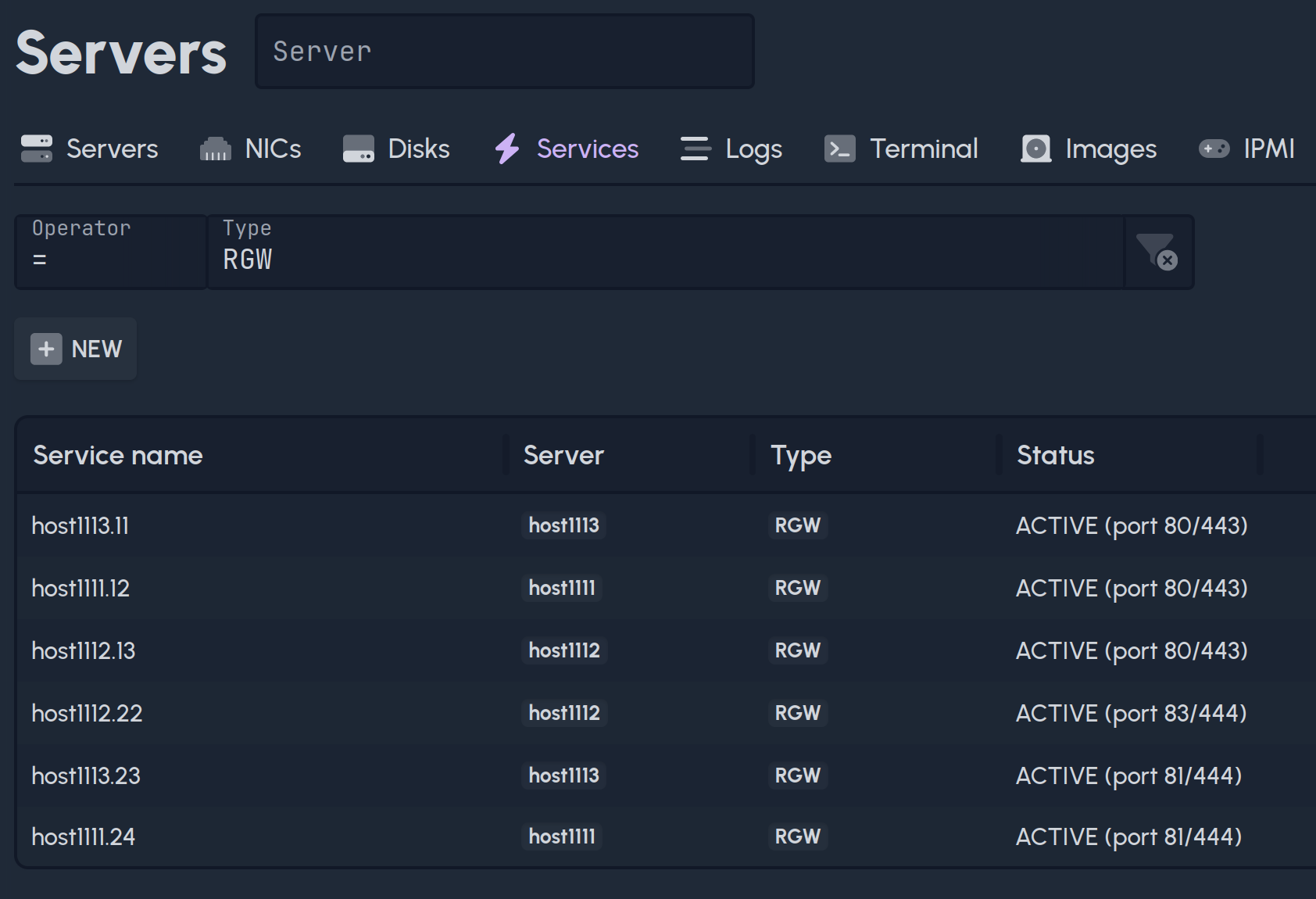This screenshot has height=899, width=1316.
Task: Click the Services lightning bolt icon
Action: tap(507, 149)
